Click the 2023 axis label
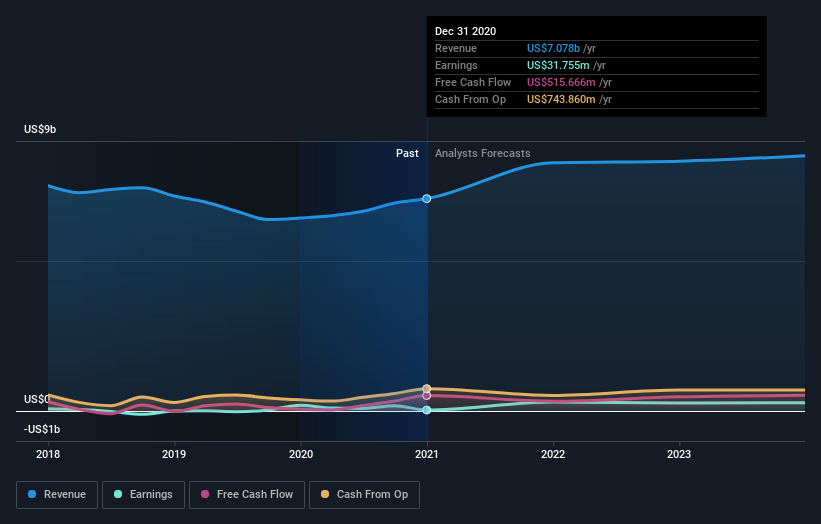The height and width of the screenshot is (524, 821). [x=679, y=454]
